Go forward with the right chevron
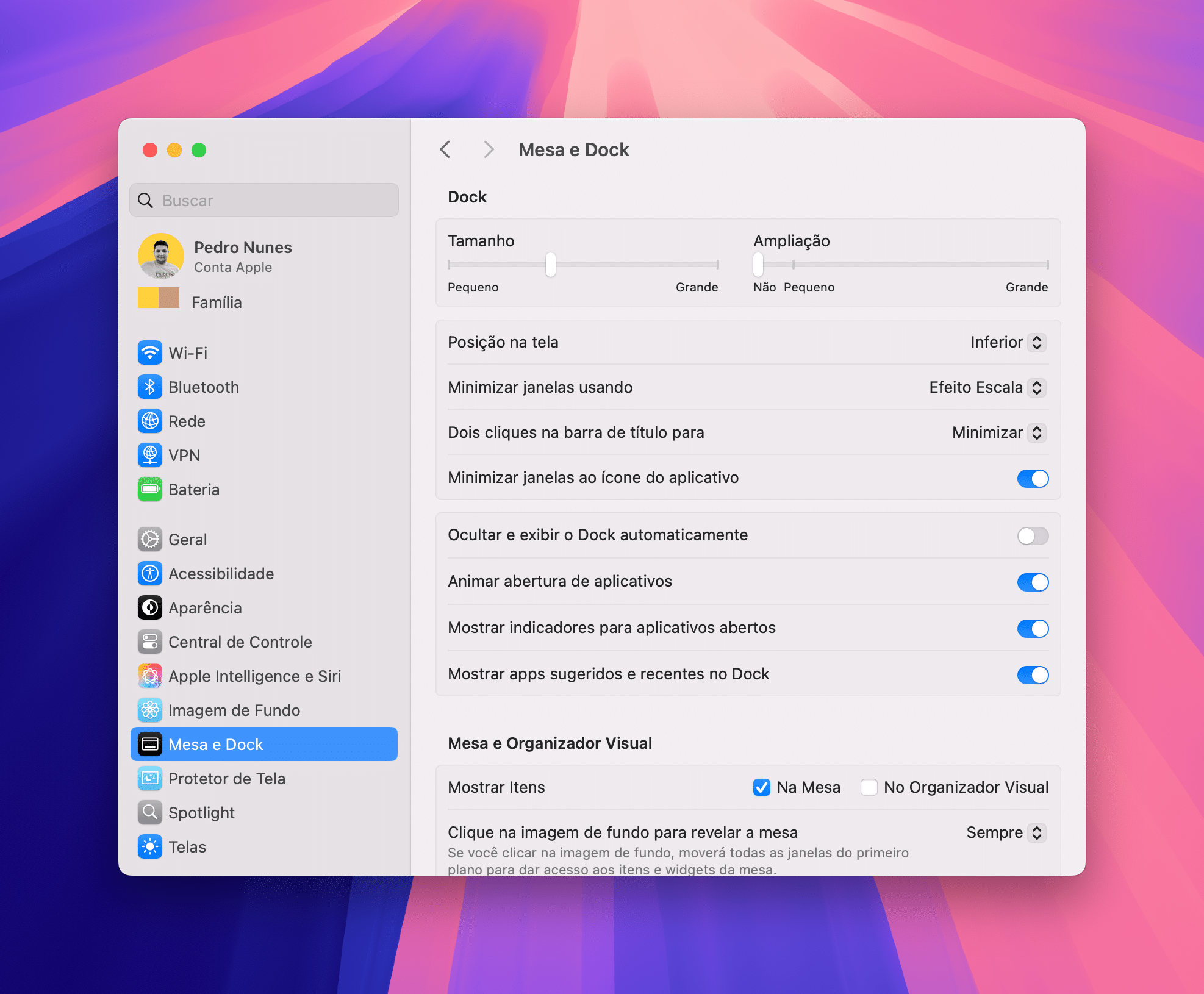The width and height of the screenshot is (1204, 994). pos(489,149)
